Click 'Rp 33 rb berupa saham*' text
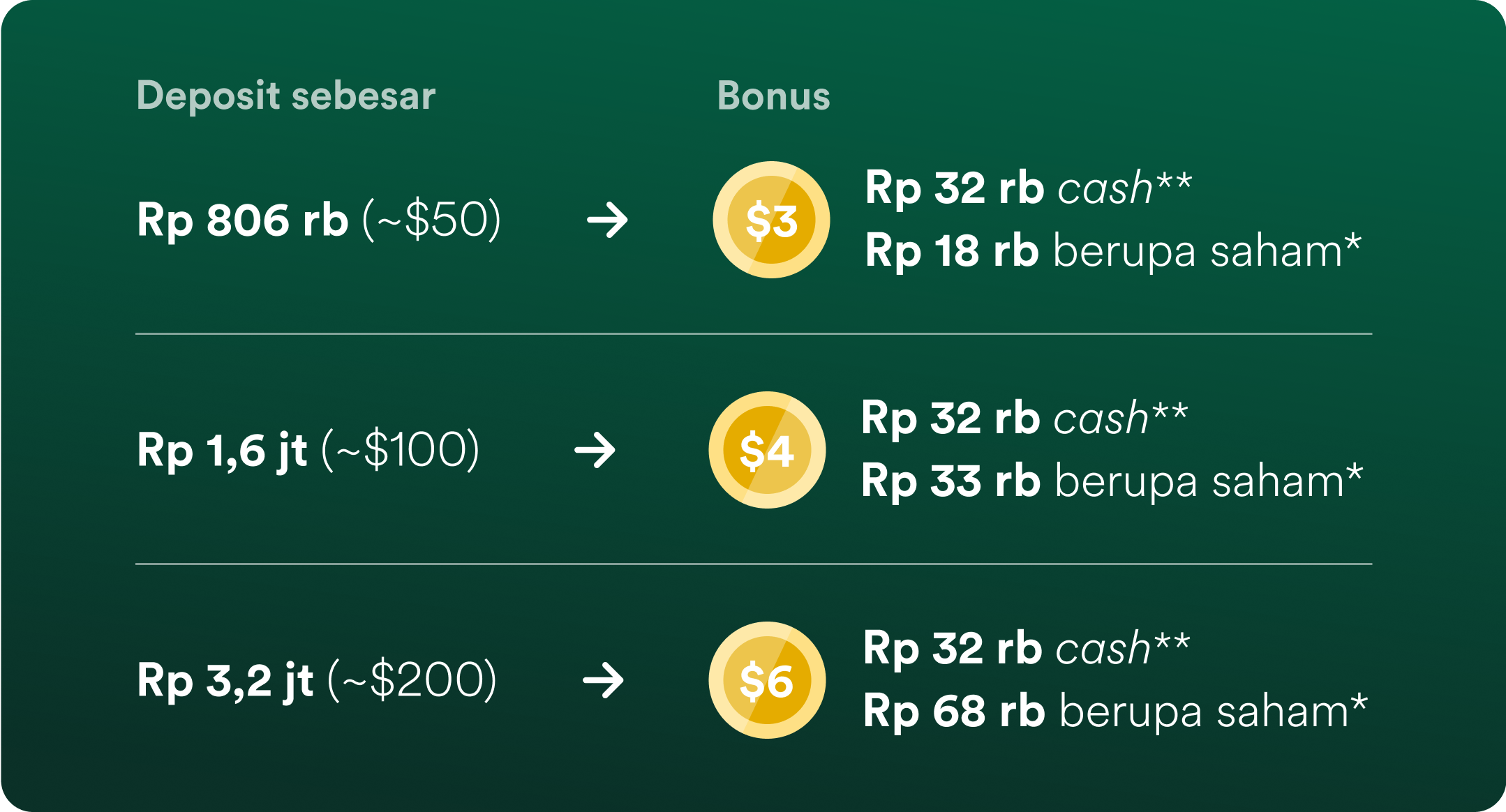The width and height of the screenshot is (1506, 812). click(x=1112, y=481)
